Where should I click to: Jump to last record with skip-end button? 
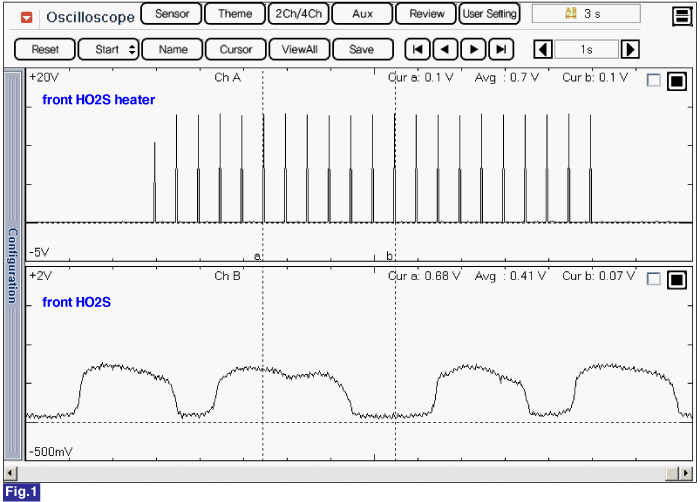click(501, 49)
